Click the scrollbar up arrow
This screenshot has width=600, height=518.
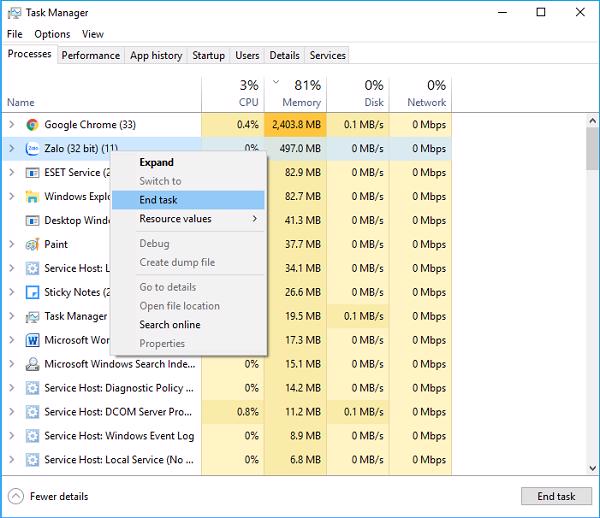tap(593, 121)
